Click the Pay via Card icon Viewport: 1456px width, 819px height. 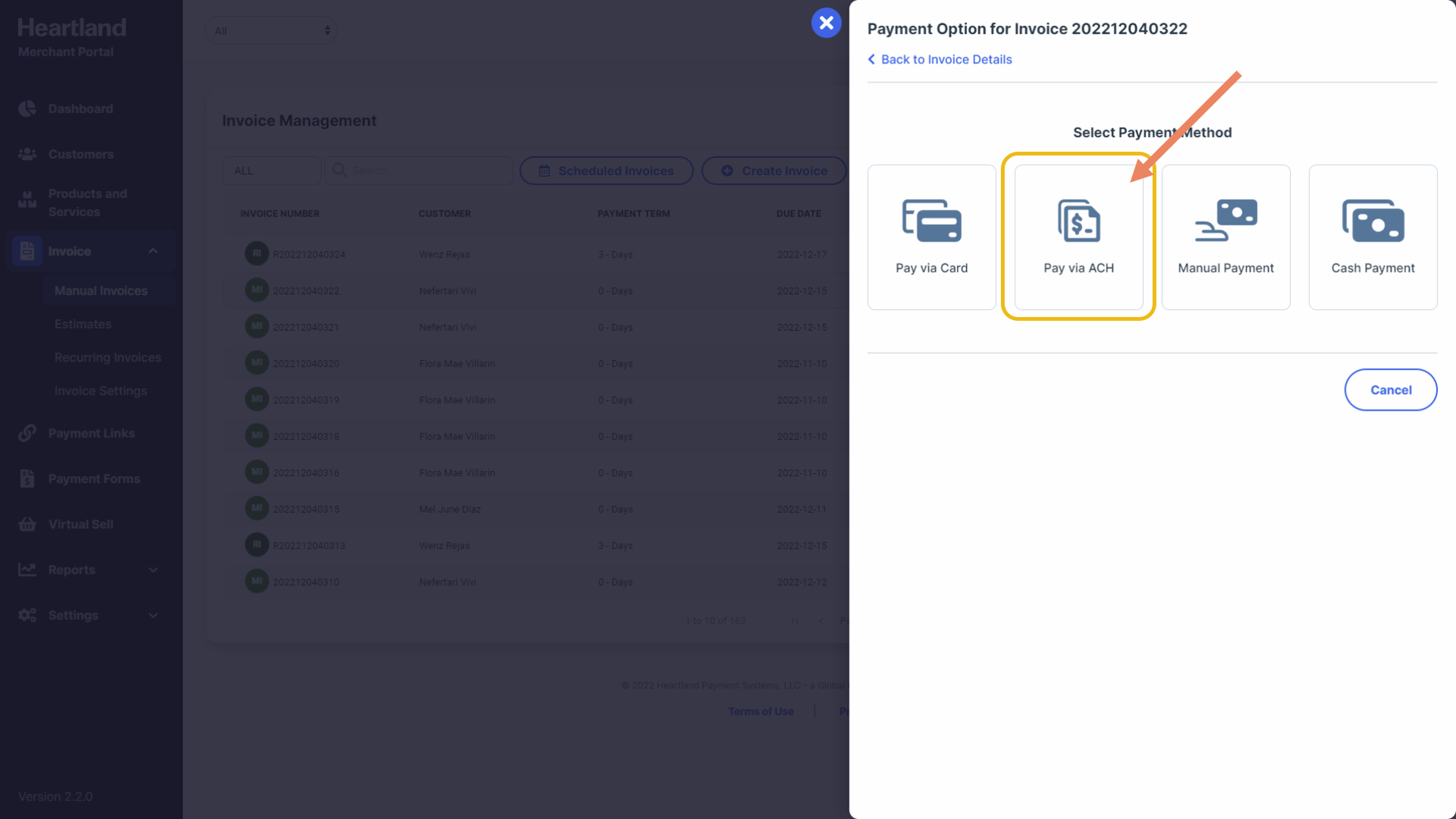click(931, 221)
